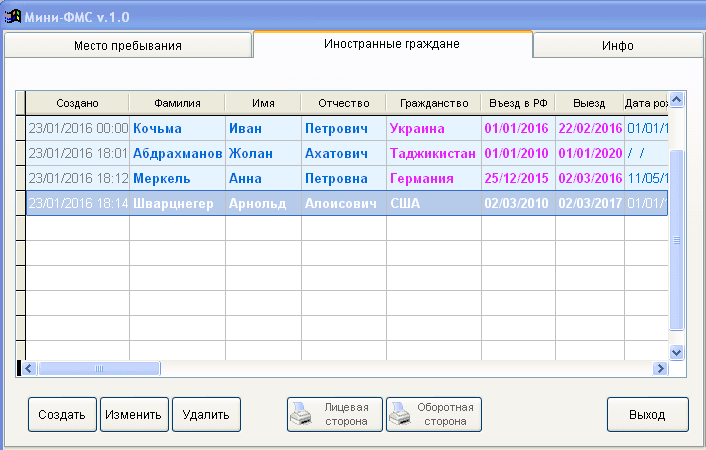Click the citizenship cell Германия
The image size is (706, 450).
(x=434, y=178)
